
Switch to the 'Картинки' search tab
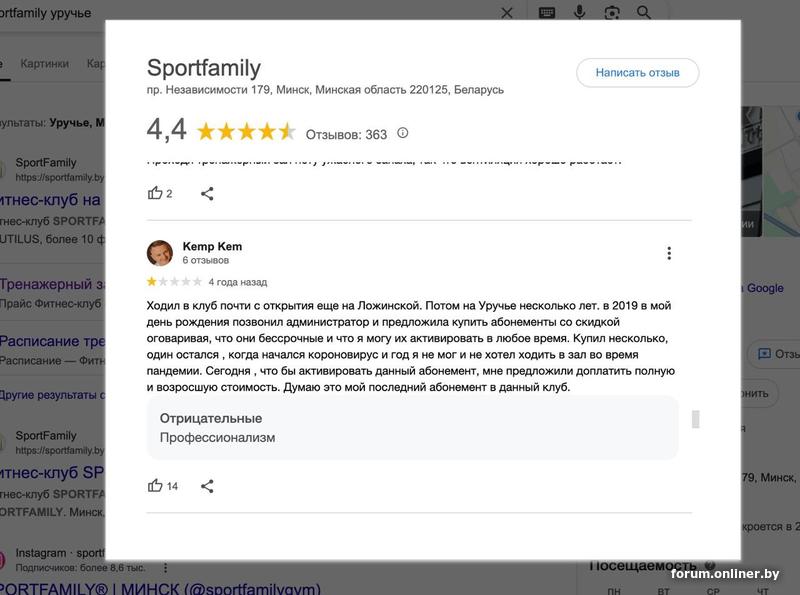45,63
